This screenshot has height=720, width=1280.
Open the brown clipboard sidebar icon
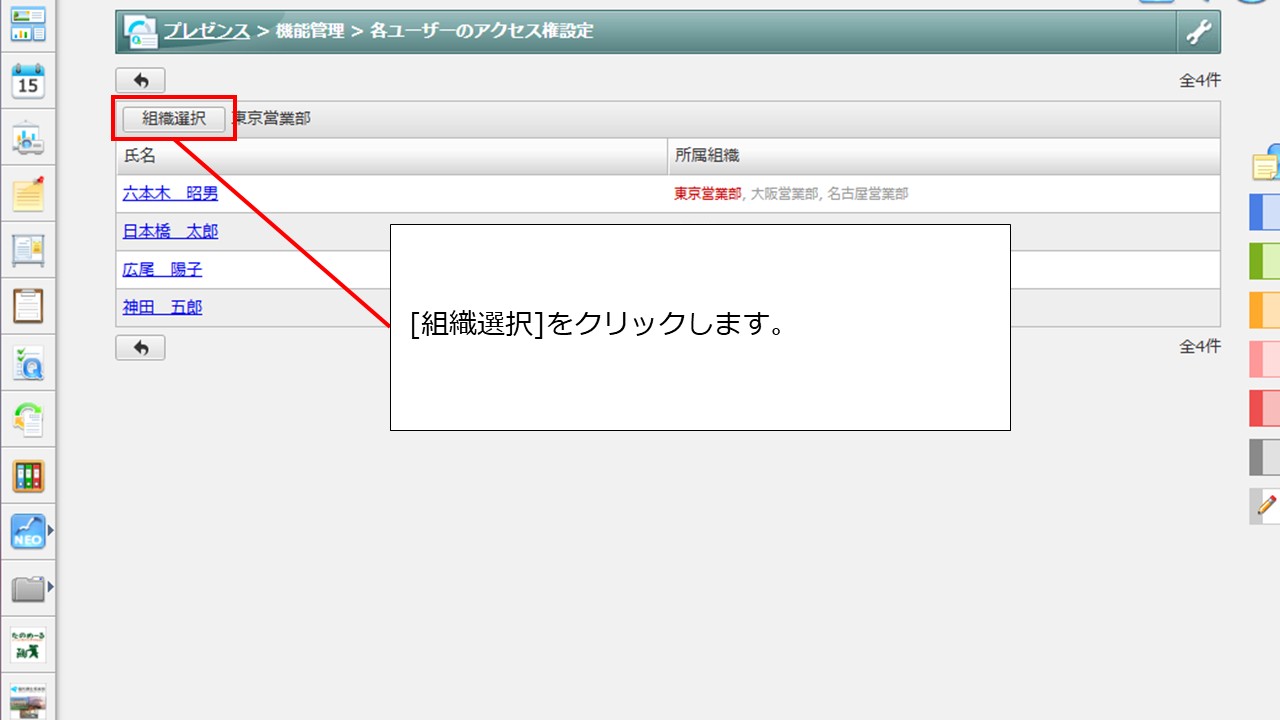pyautogui.click(x=28, y=306)
